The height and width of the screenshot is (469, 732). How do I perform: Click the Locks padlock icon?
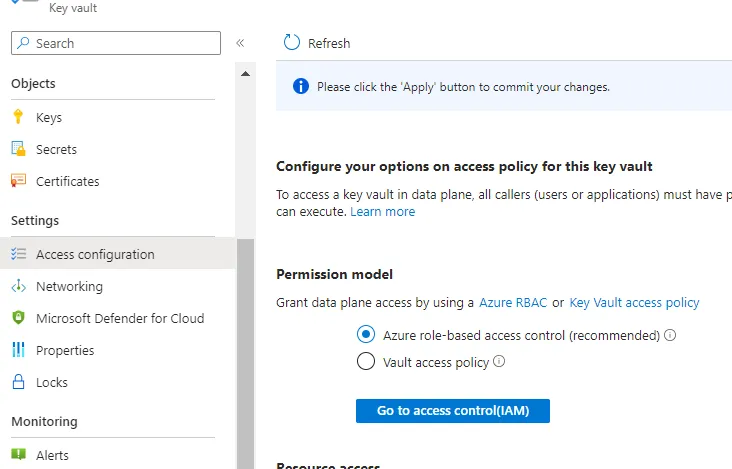tap(17, 382)
